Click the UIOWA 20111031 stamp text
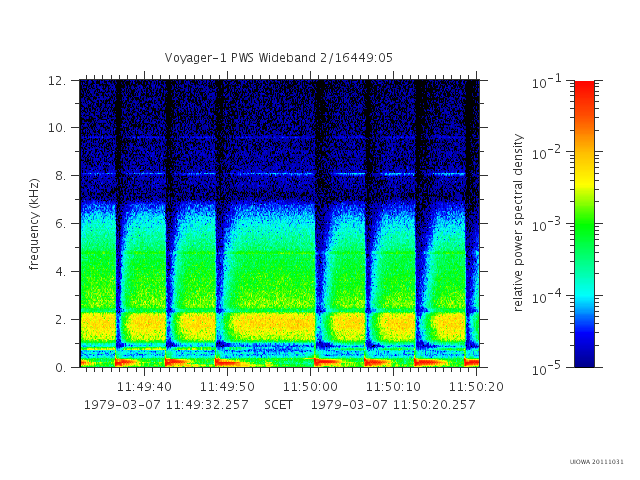 click(x=597, y=462)
